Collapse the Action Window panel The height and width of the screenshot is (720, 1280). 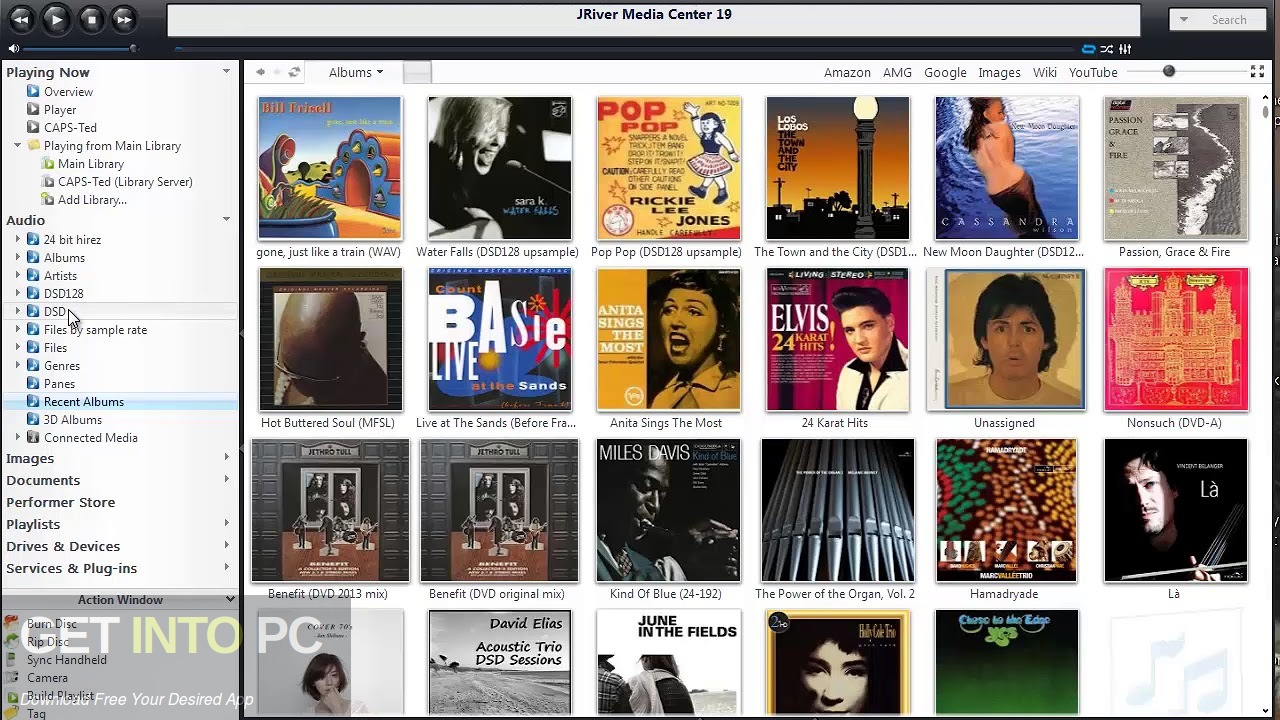(x=230, y=600)
